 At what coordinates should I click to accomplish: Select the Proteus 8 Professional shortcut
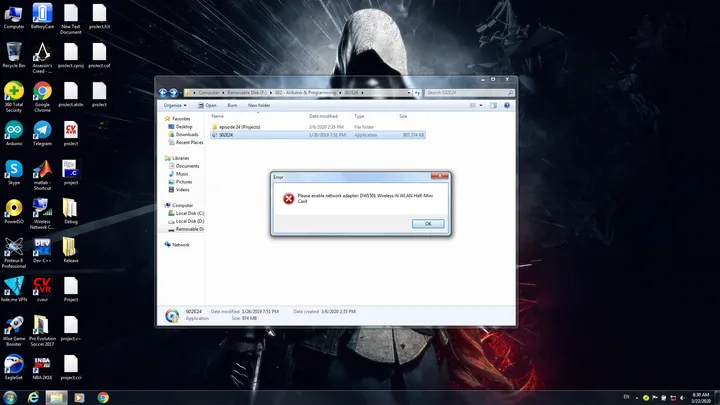click(x=14, y=253)
